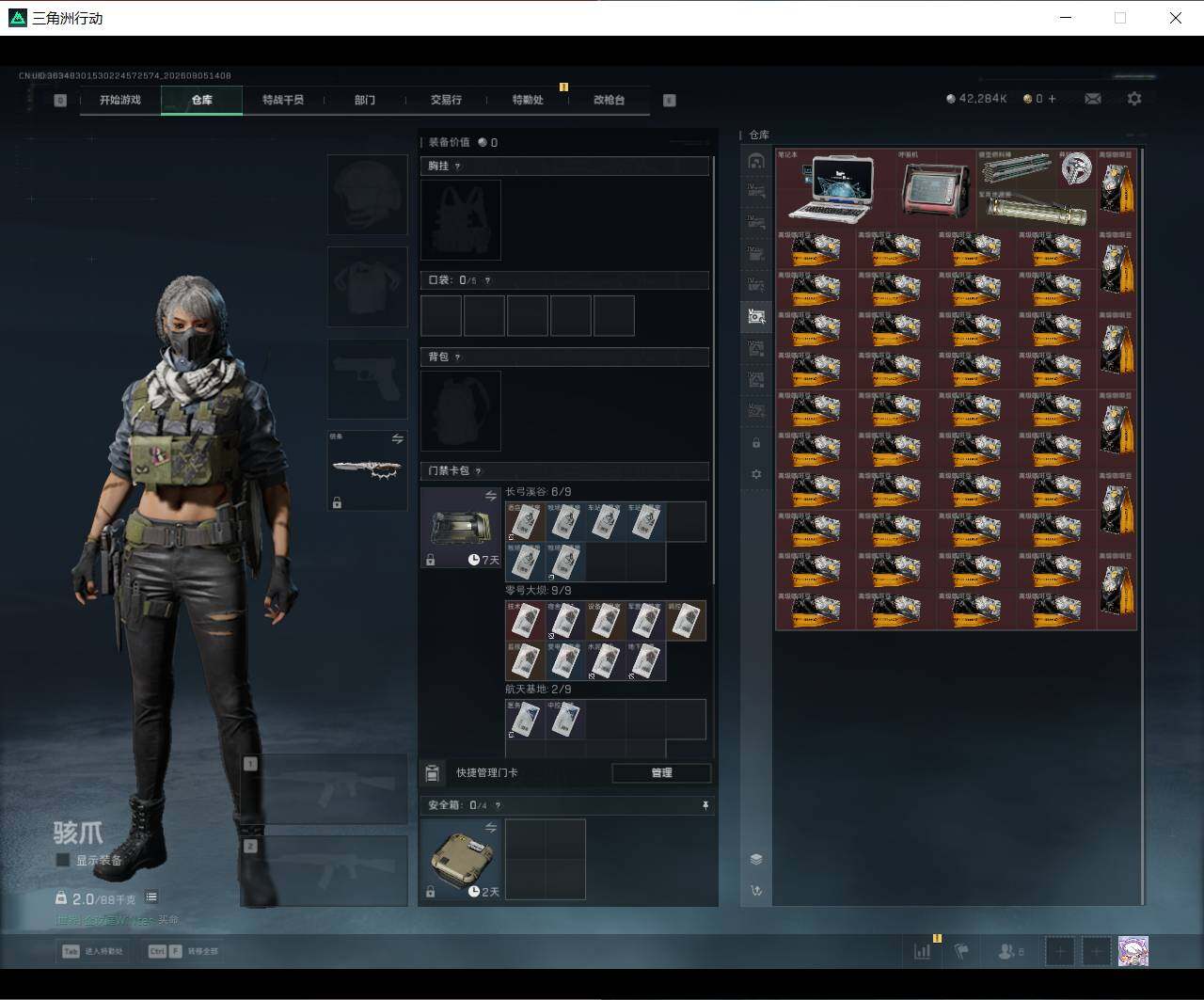The height and width of the screenshot is (1000, 1204).
Task: Open the 改枪台 tab
Action: tap(609, 100)
